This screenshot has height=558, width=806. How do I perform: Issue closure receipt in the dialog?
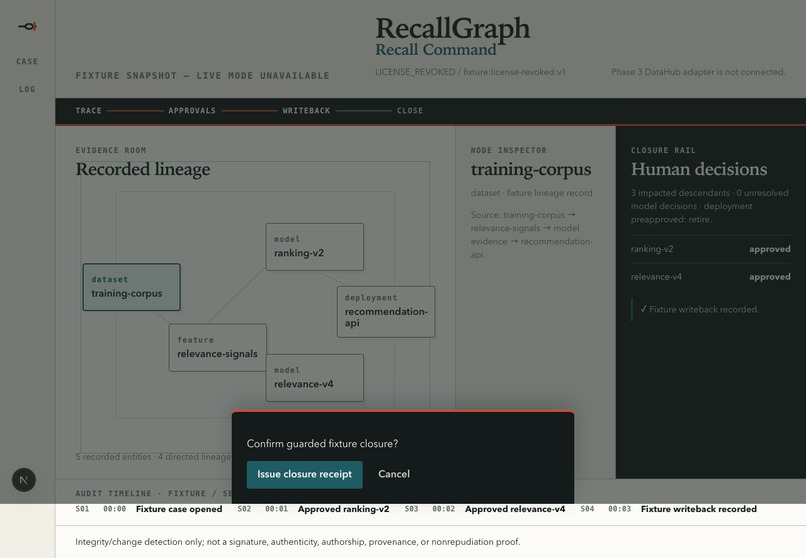tap(304, 474)
